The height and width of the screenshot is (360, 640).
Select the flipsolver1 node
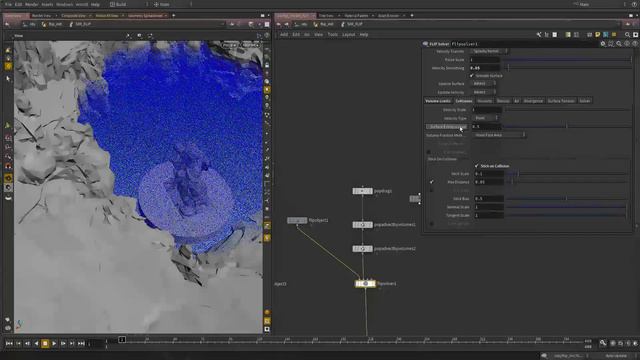tap(365, 283)
